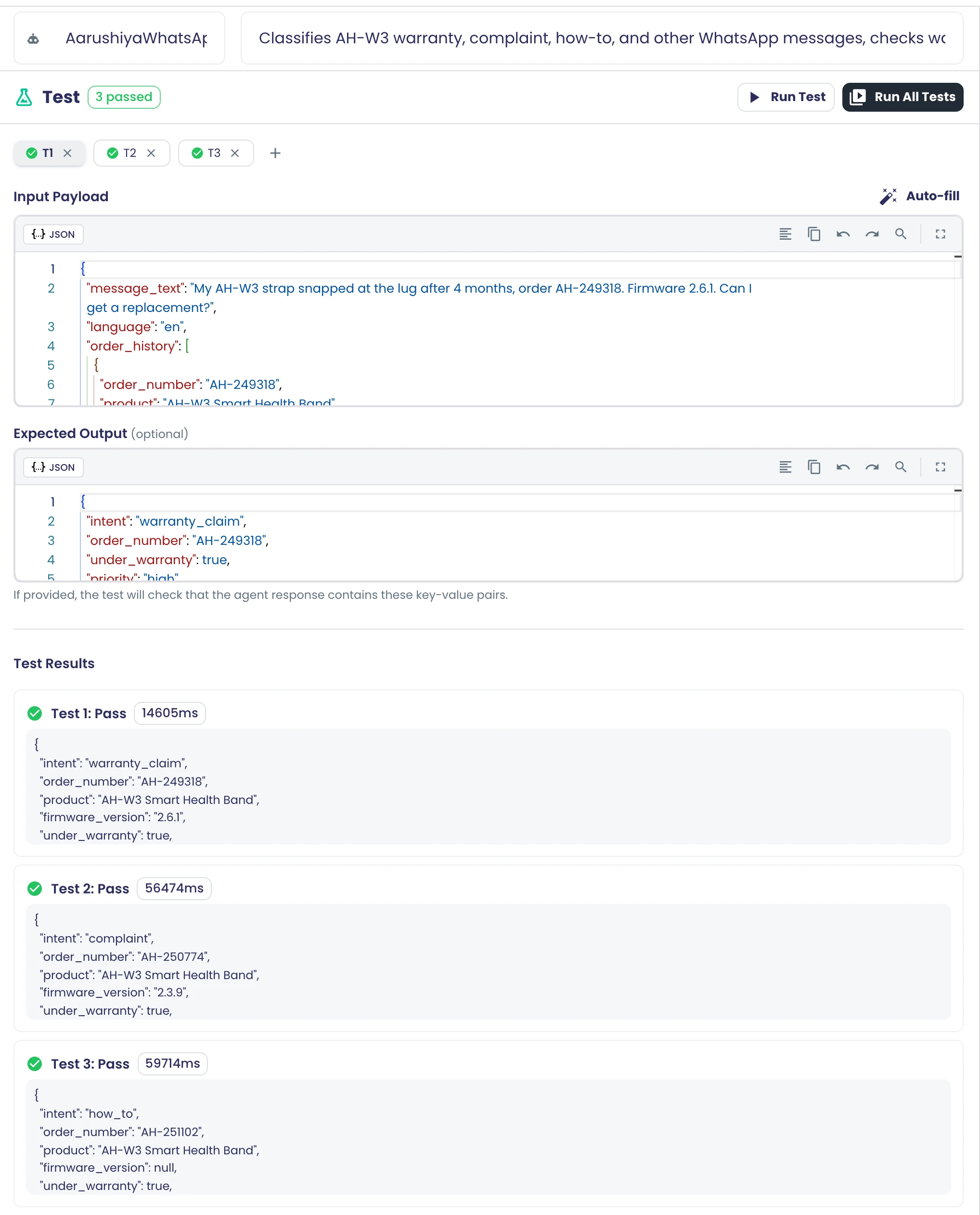The height and width of the screenshot is (1215, 980).
Task: Close the T2 test tab
Action: pos(151,153)
